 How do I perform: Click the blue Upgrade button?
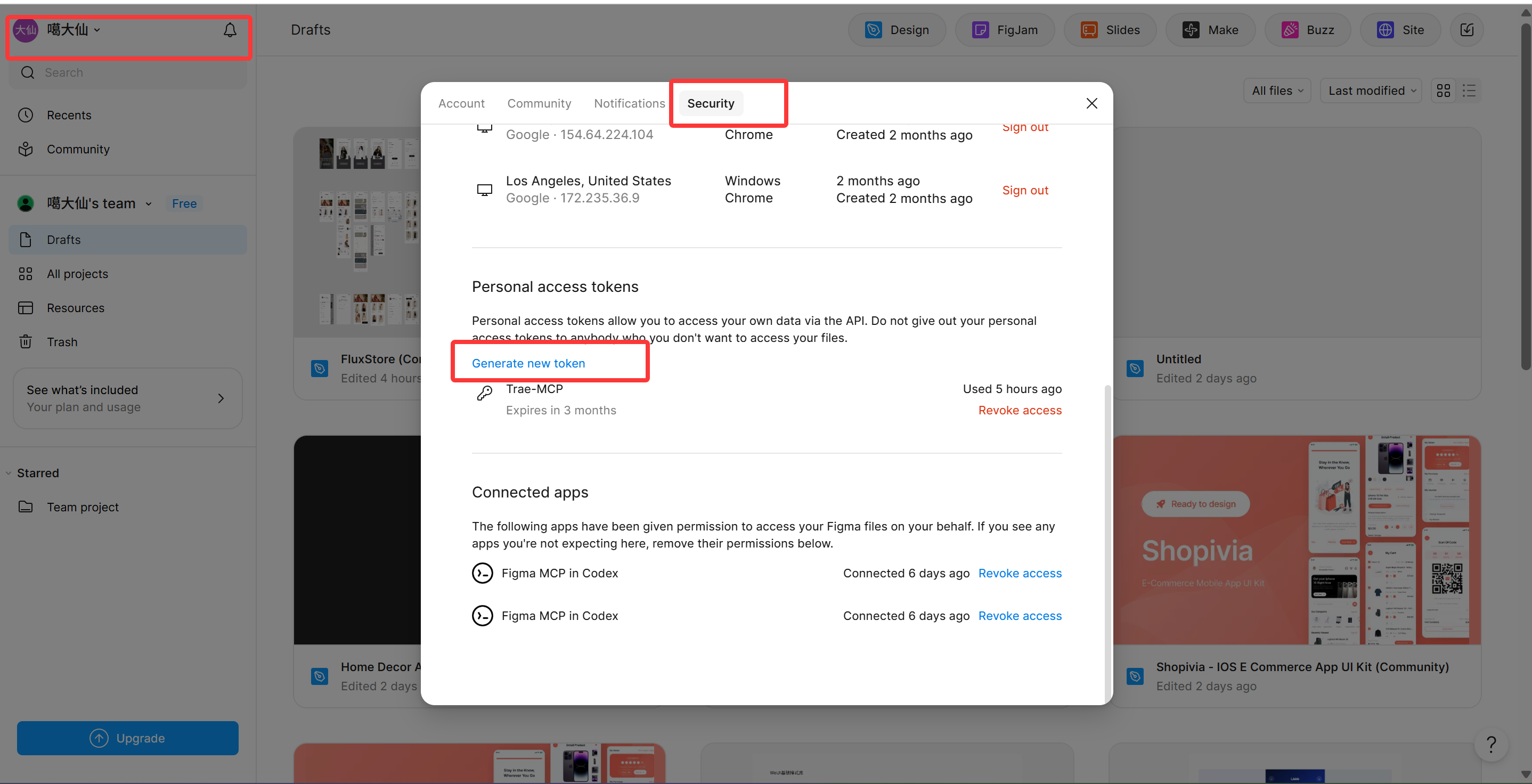click(128, 738)
